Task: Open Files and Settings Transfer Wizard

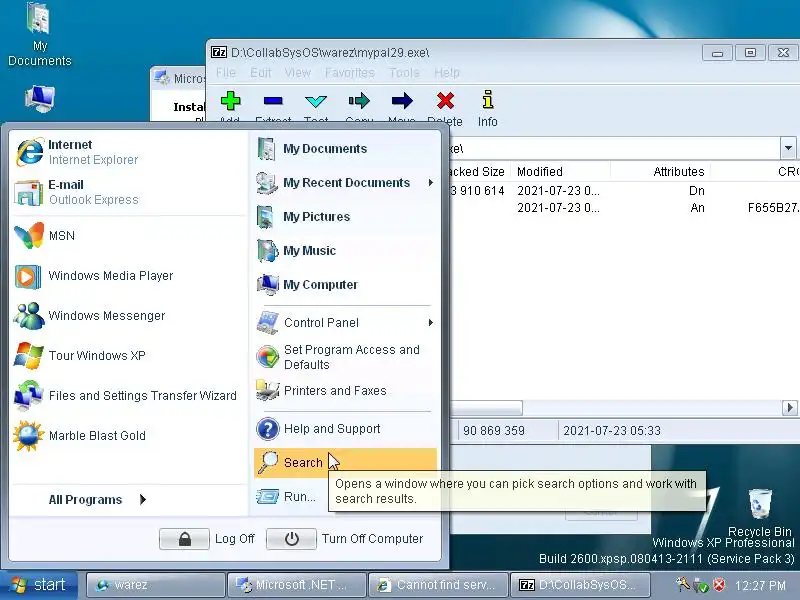Action: tap(129, 396)
